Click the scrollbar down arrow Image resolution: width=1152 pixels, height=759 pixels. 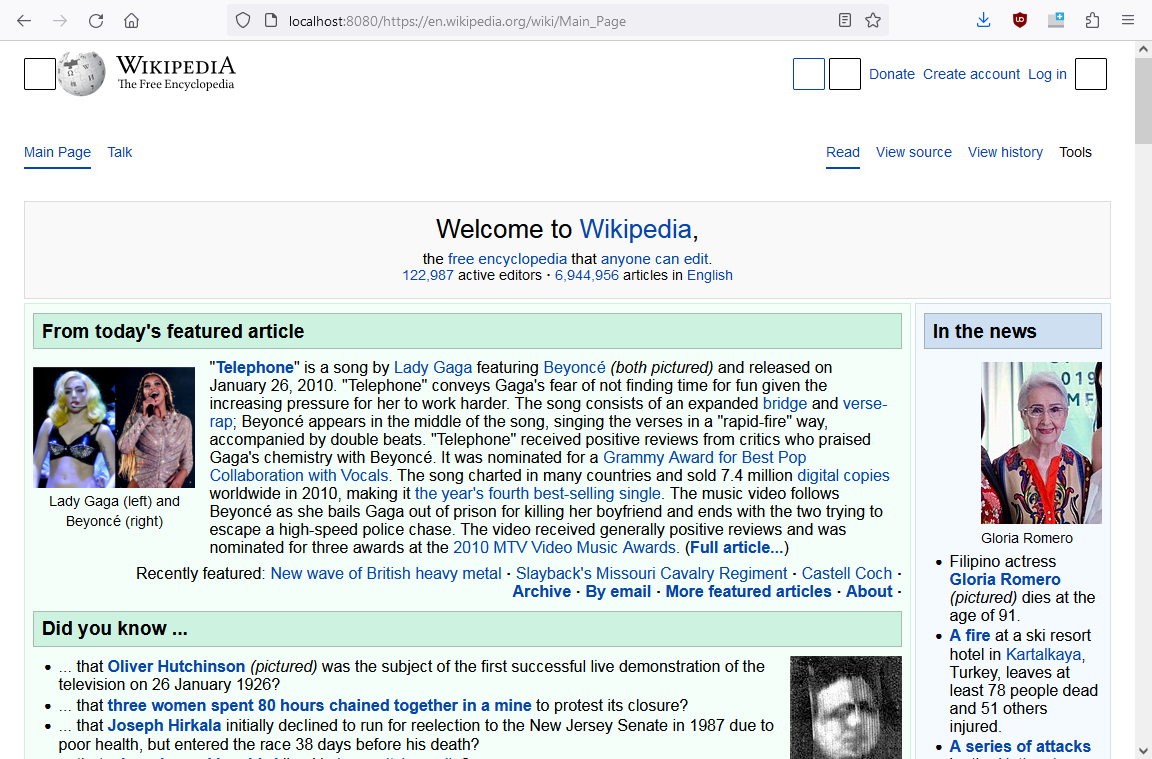[x=1142, y=750]
